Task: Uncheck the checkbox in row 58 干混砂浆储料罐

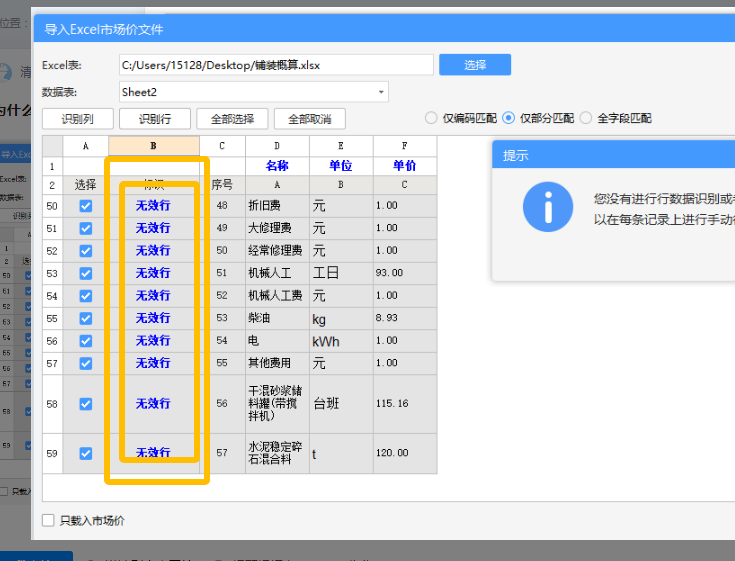Action: [86, 404]
